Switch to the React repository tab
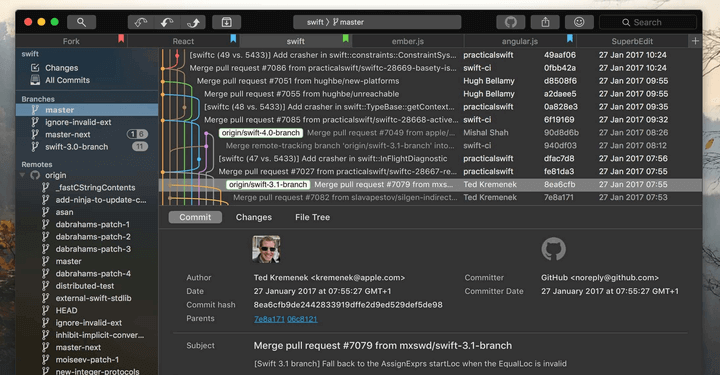The height and width of the screenshot is (375, 720). pyautogui.click(x=183, y=41)
